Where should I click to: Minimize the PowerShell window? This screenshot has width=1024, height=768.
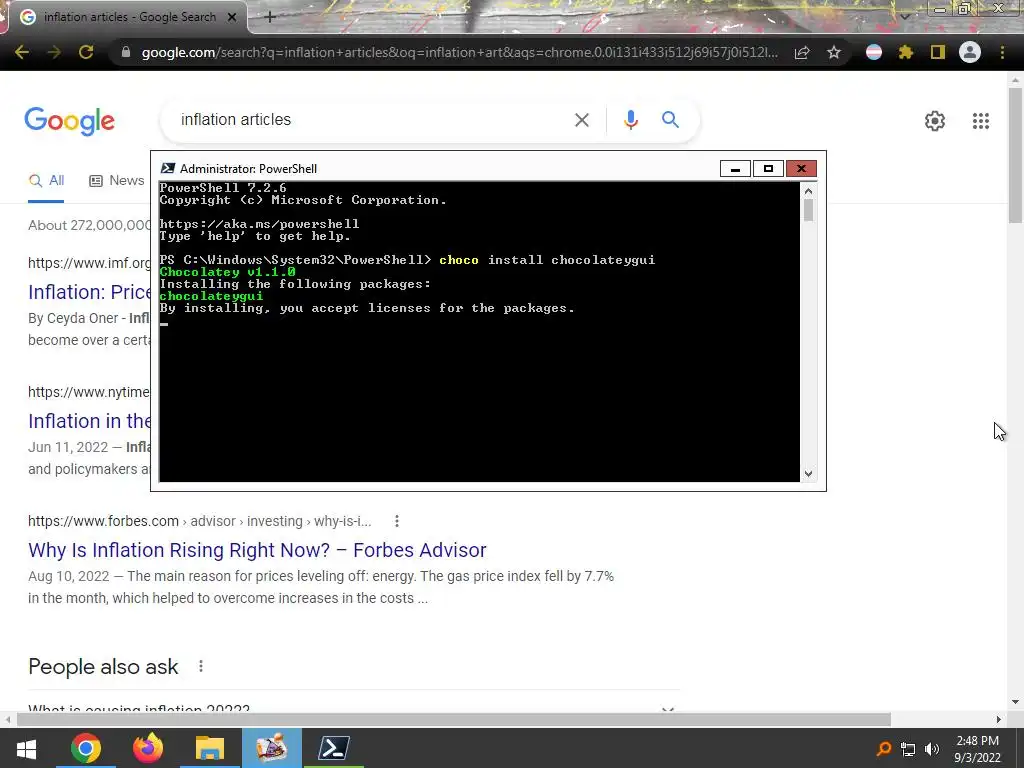tap(735, 169)
